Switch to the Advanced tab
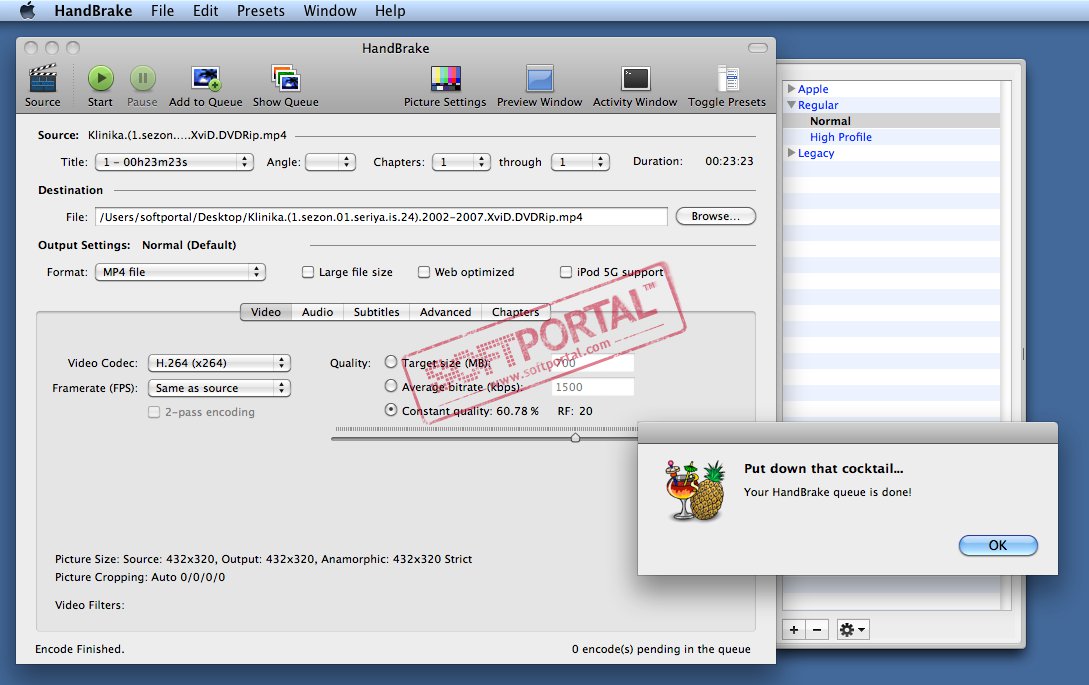Viewport: 1089px width, 685px height. (445, 312)
